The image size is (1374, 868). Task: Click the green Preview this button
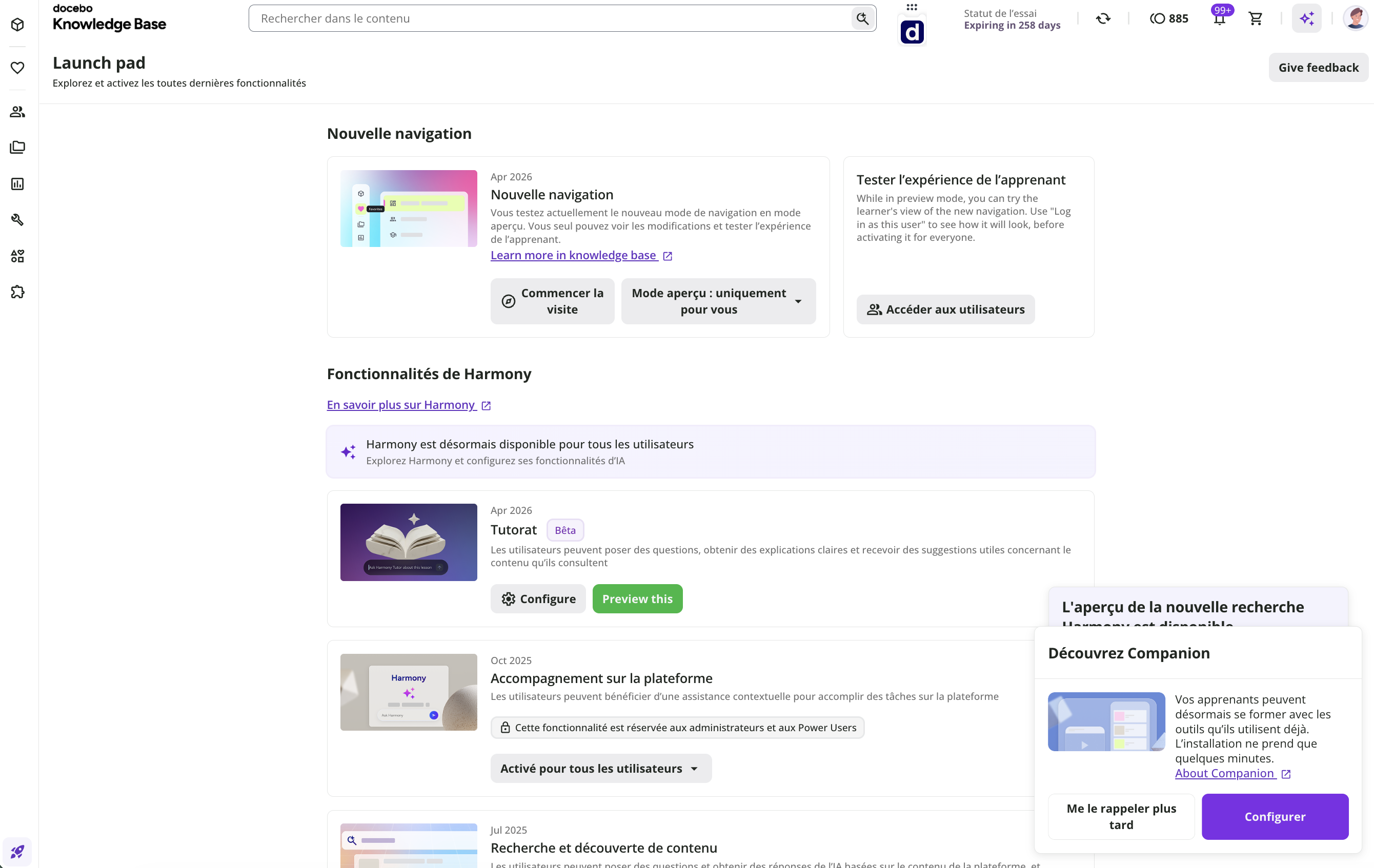click(x=637, y=599)
